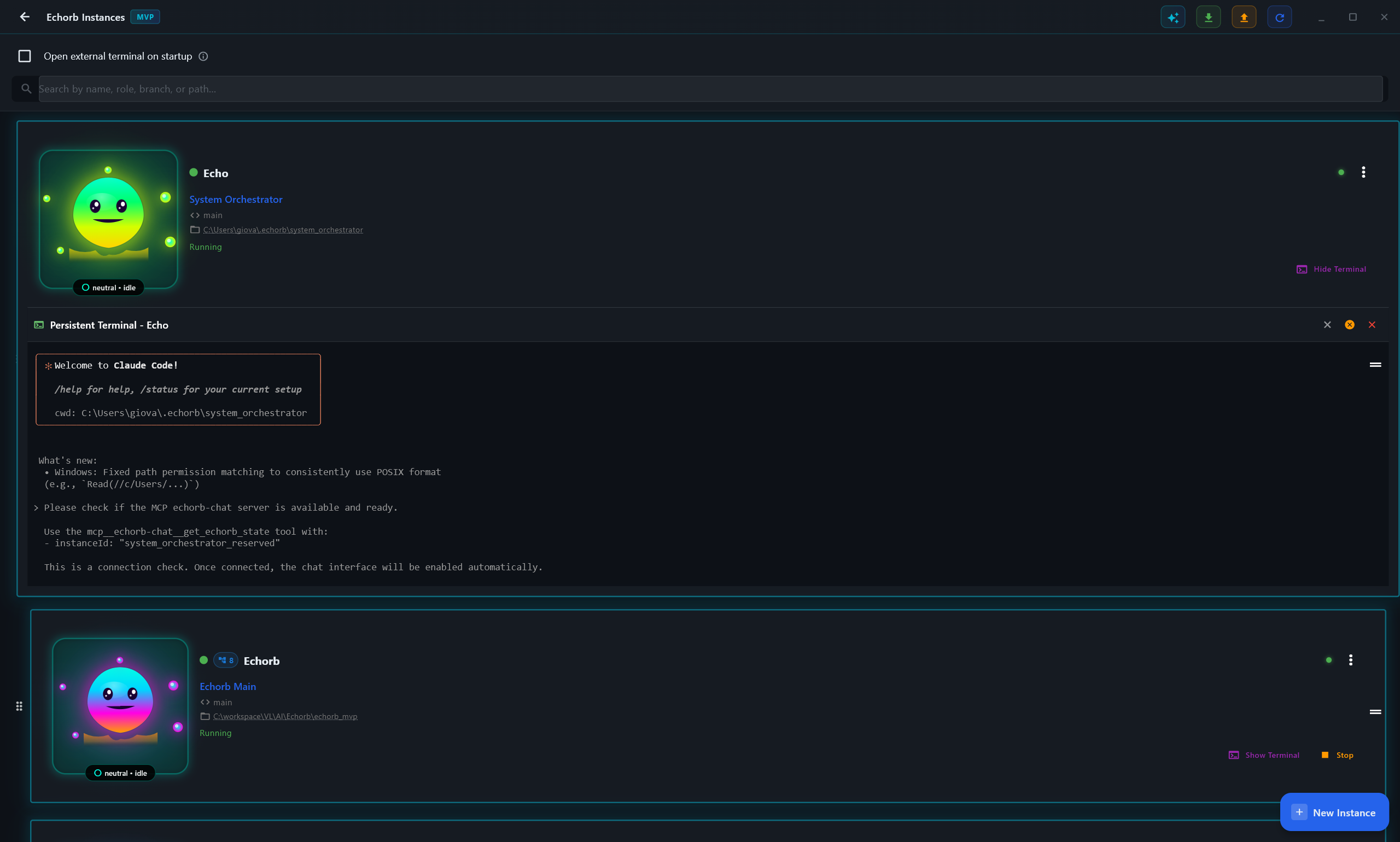Click the New Instance button
The image size is (1400, 842).
tap(1334, 812)
